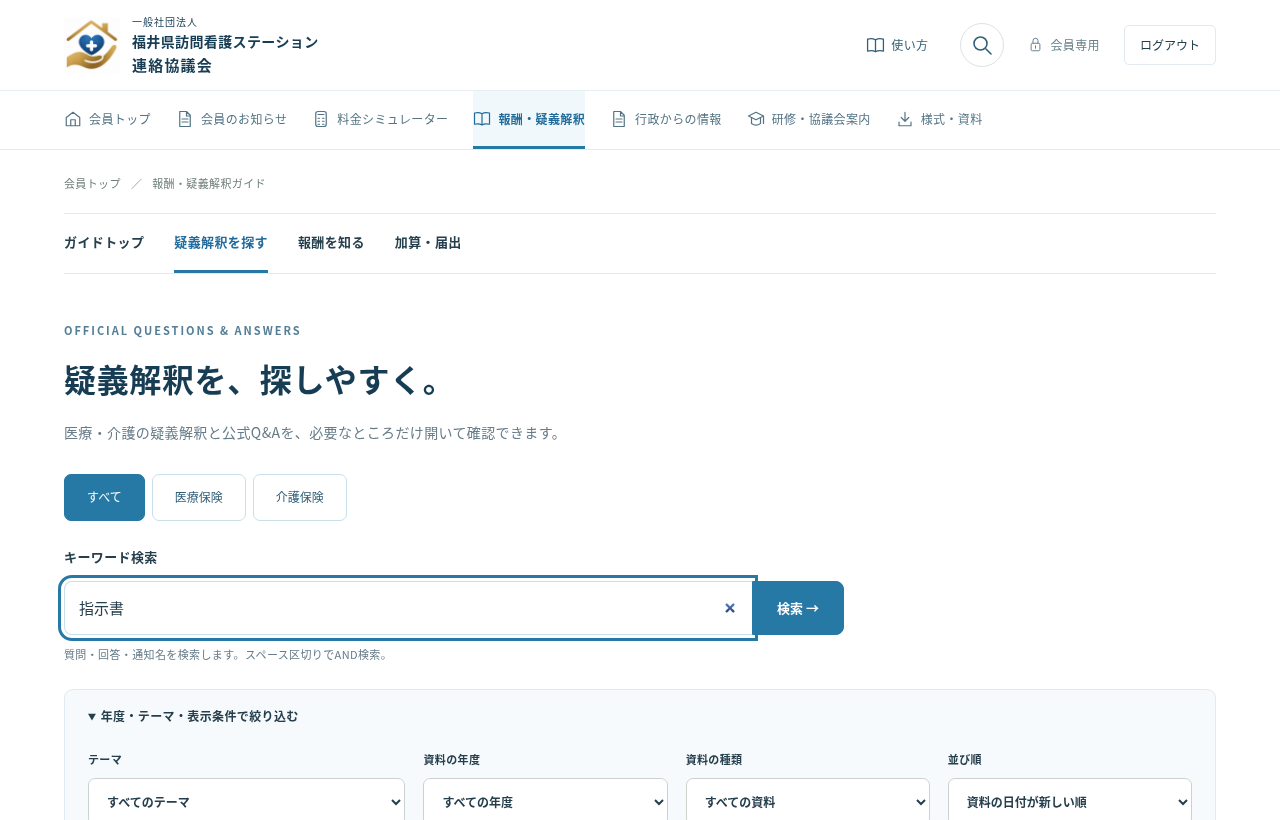Viewport: 1280px width, 820px height.
Task: Open the 並び順 dropdown
Action: click(1070, 801)
